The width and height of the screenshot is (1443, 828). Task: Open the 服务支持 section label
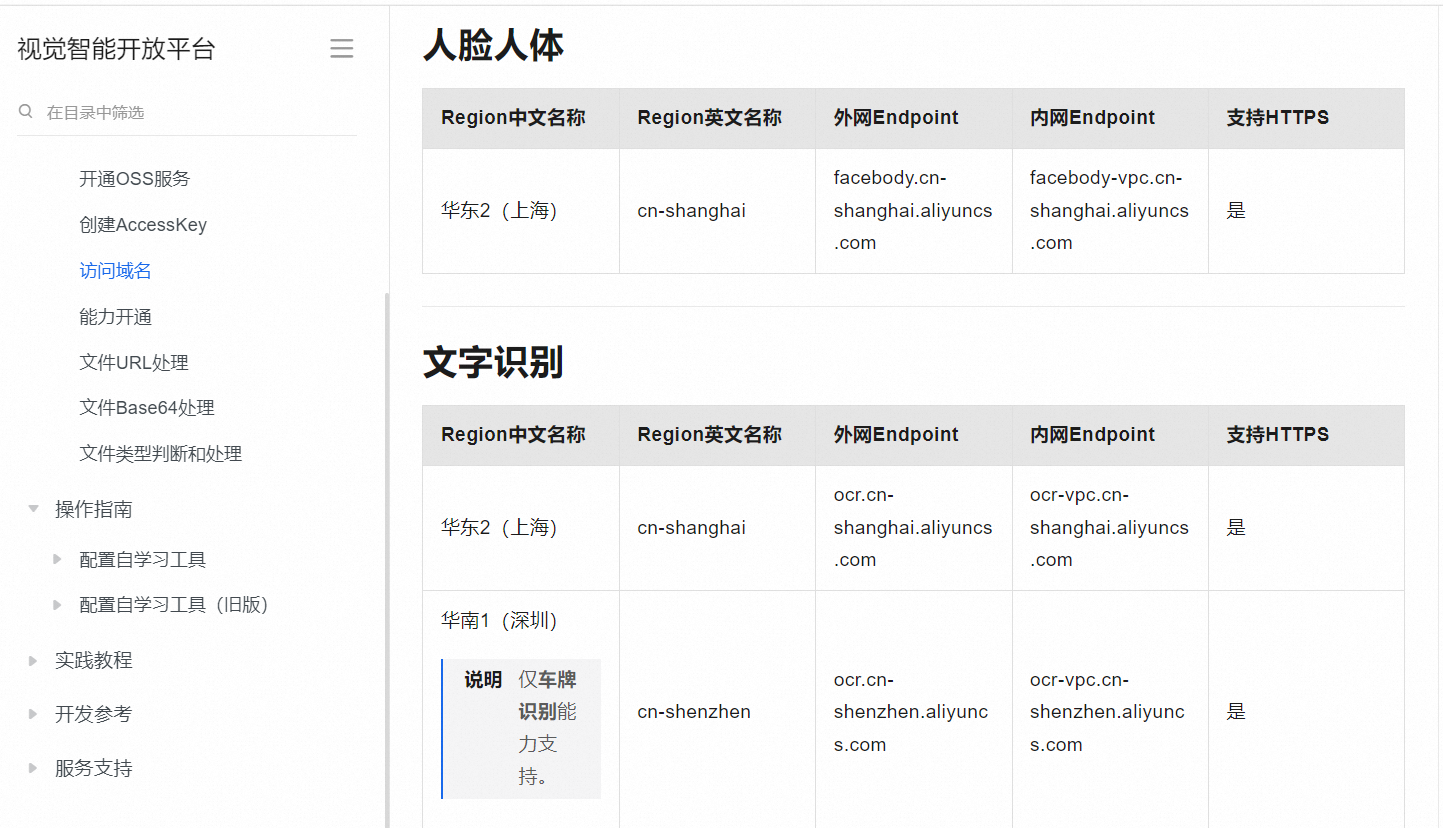click(x=94, y=768)
